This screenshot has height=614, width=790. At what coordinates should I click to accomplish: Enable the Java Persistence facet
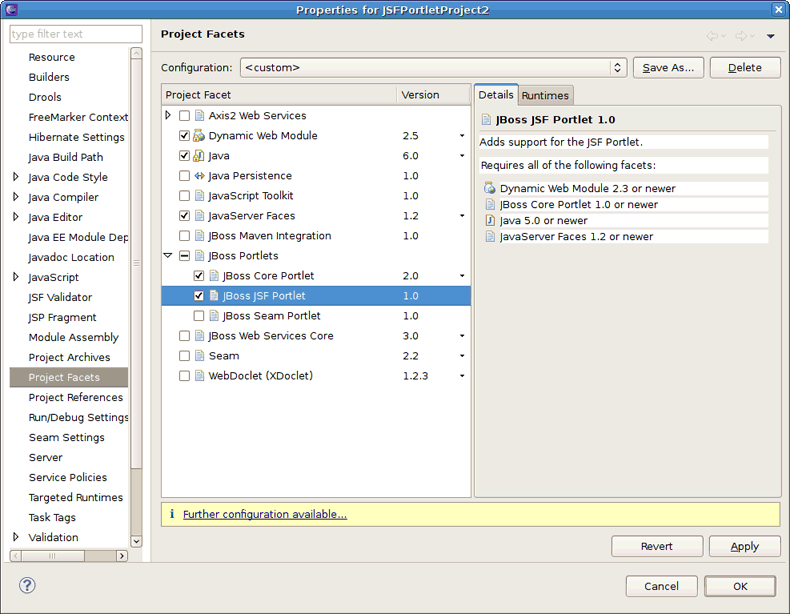click(x=184, y=176)
